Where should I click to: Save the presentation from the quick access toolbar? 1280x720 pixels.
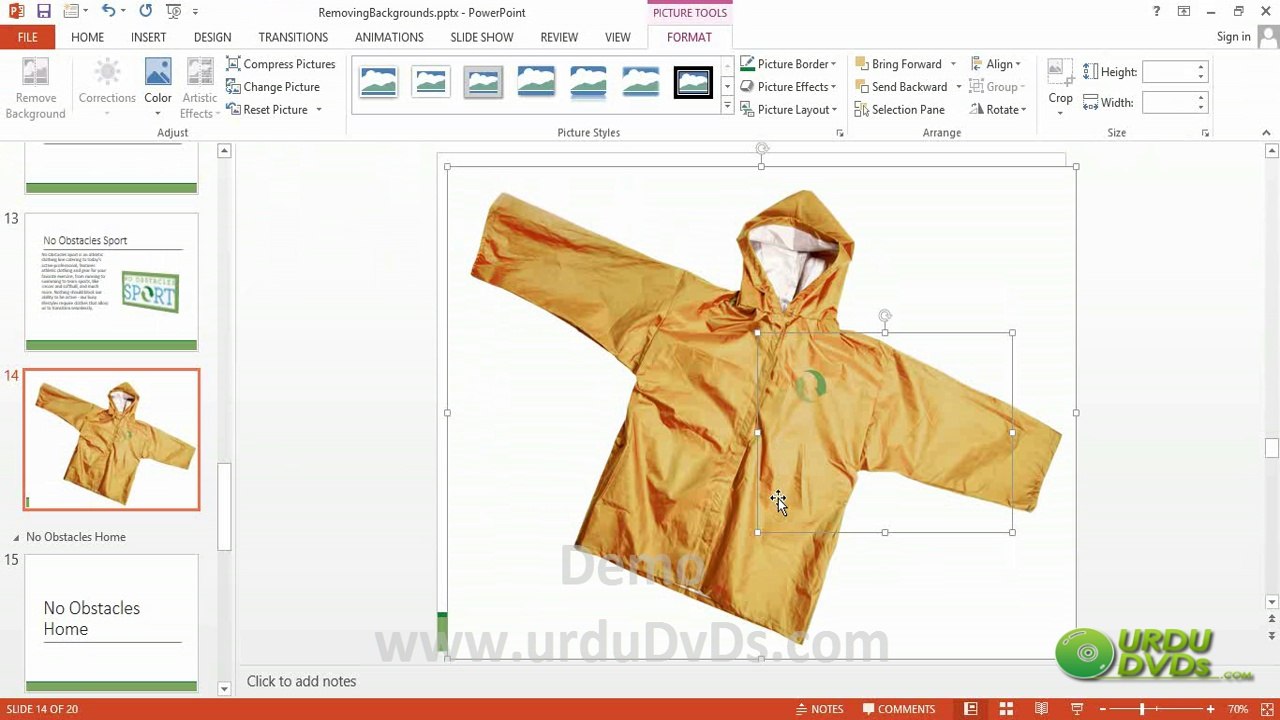tap(44, 12)
